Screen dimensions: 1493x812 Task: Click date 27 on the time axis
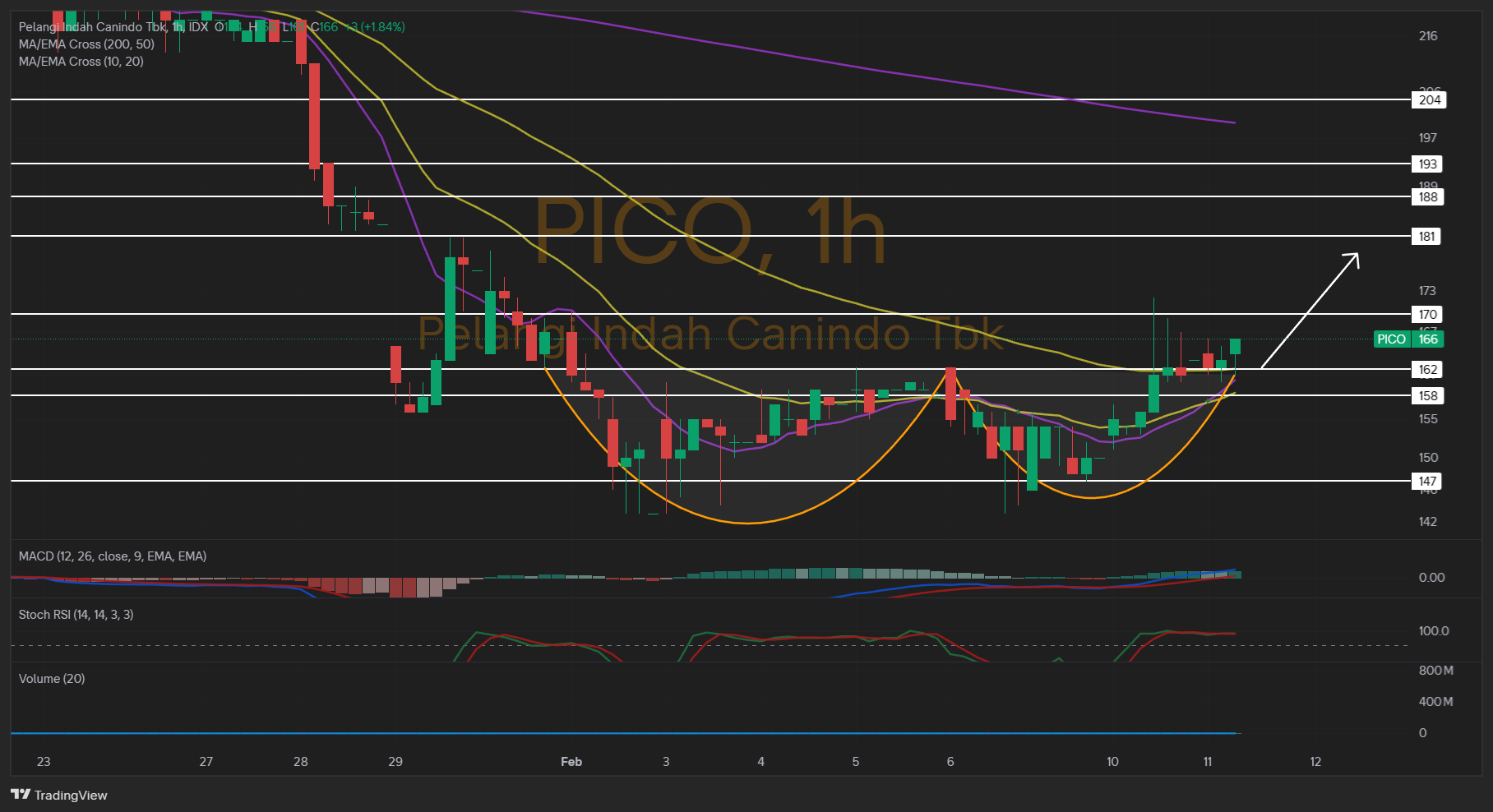click(206, 762)
